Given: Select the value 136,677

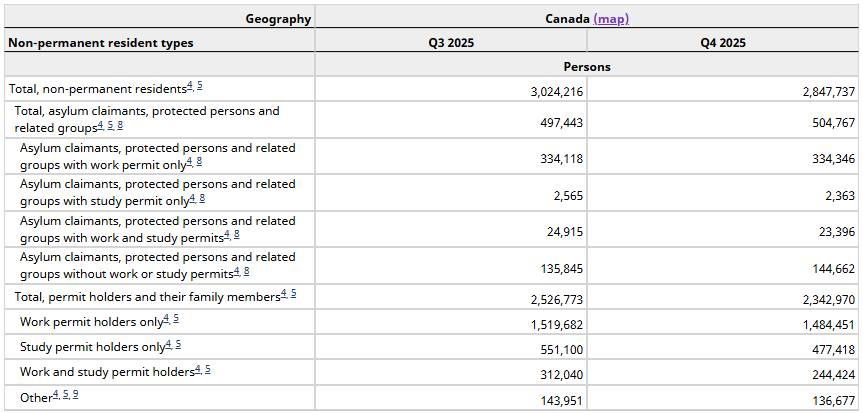Looking at the screenshot, I should [x=833, y=400].
